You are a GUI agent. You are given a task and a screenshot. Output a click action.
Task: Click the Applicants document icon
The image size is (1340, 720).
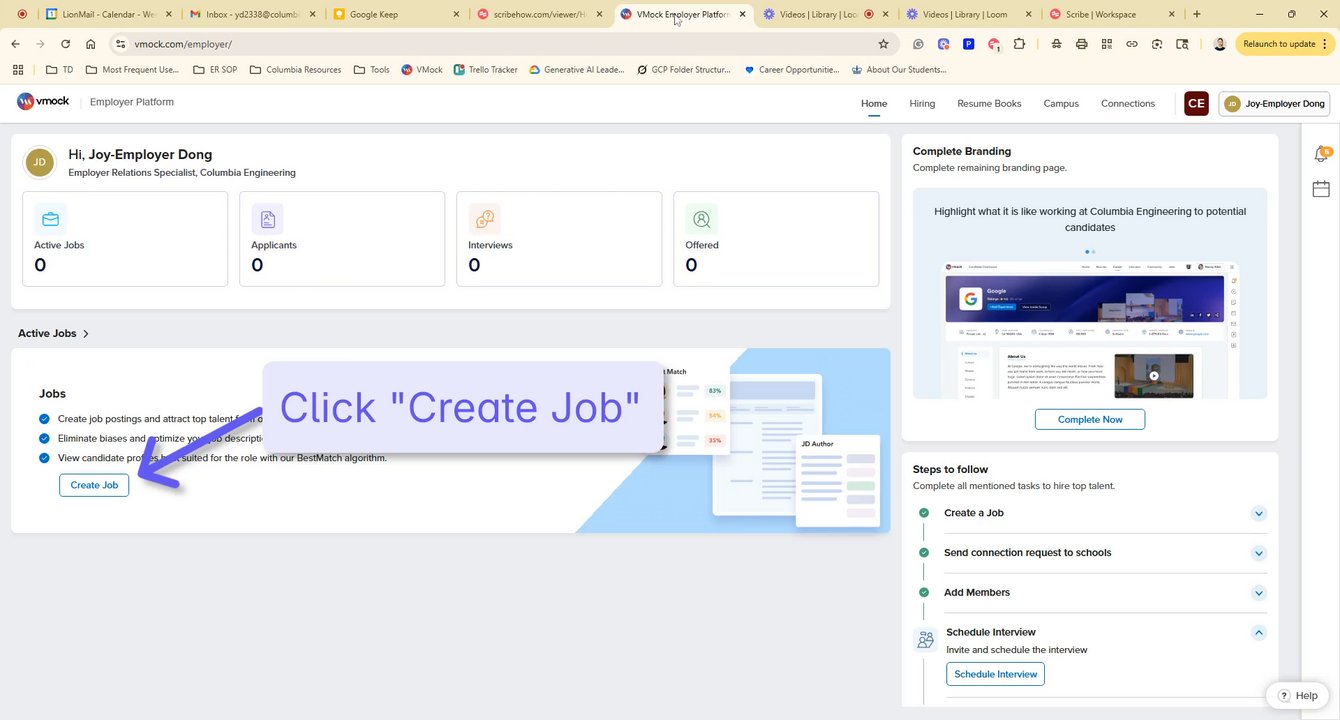tap(267, 219)
